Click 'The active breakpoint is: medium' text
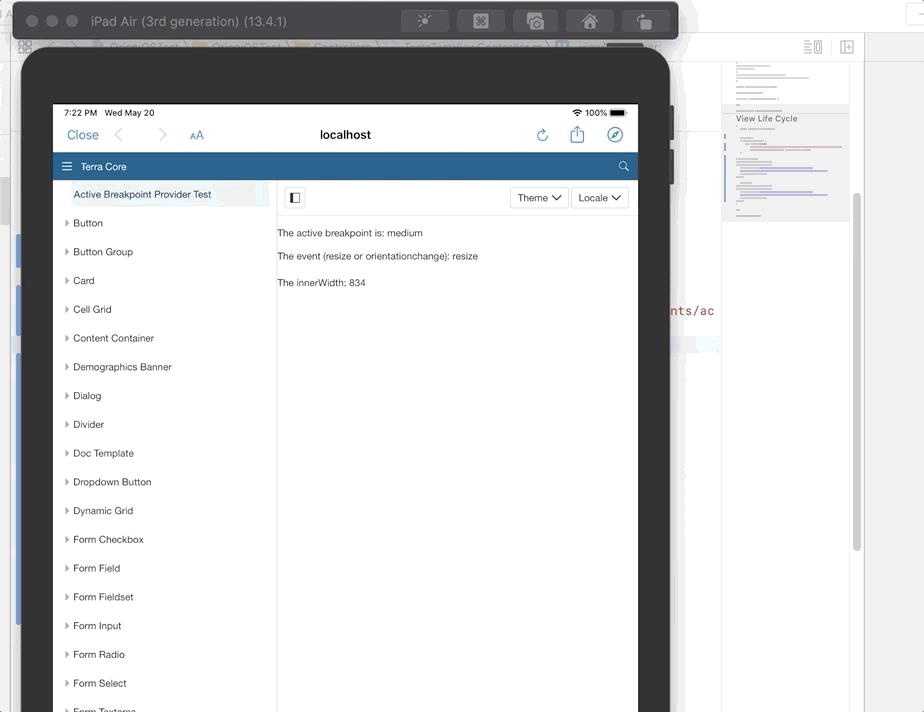924x712 pixels. click(x=350, y=233)
